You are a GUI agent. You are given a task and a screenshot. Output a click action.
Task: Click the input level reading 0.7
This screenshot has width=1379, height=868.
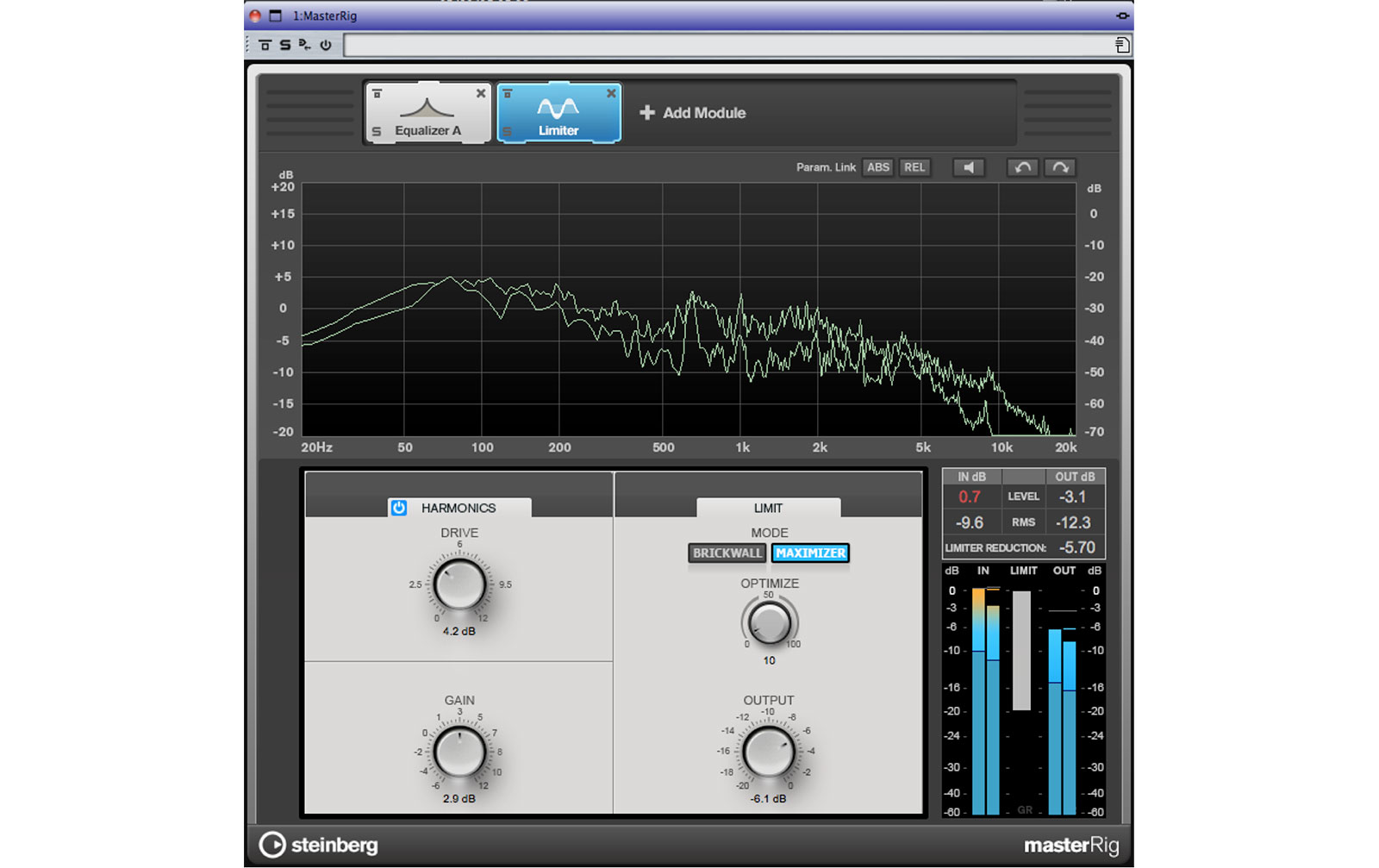pyautogui.click(x=970, y=497)
